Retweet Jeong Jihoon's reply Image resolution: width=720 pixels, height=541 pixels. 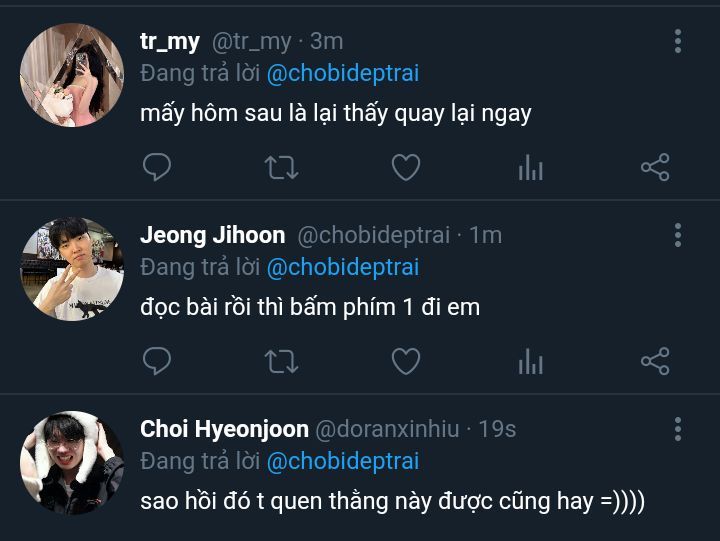(x=281, y=361)
